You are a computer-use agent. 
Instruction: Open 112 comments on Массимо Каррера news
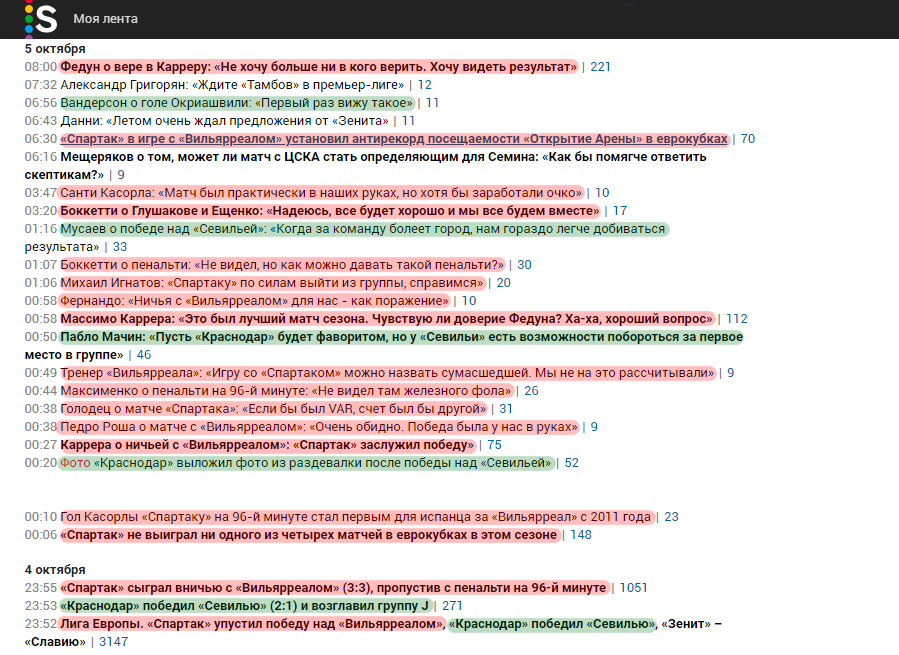pyautogui.click(x=737, y=319)
